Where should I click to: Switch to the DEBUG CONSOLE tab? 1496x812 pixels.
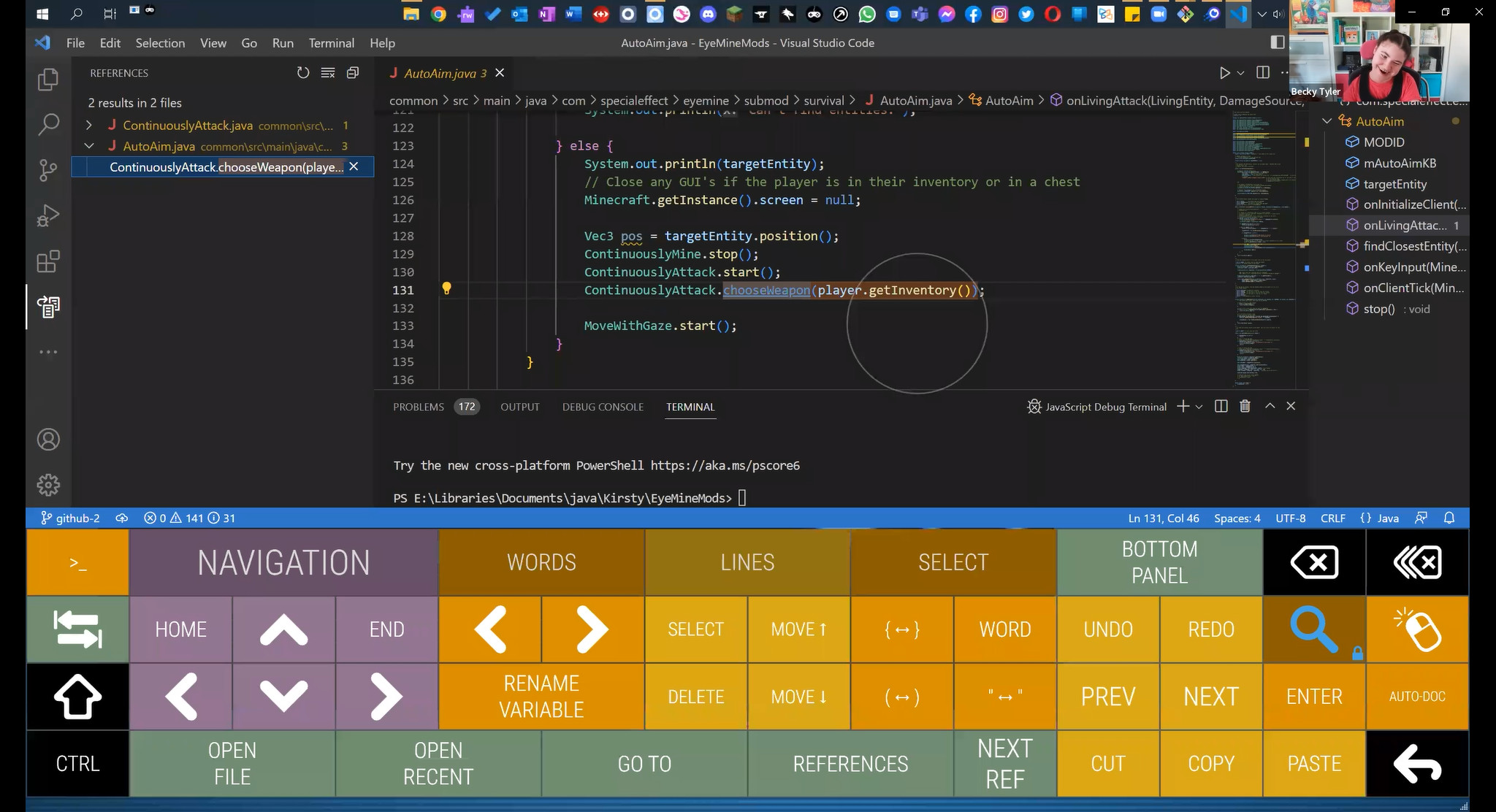tap(603, 407)
